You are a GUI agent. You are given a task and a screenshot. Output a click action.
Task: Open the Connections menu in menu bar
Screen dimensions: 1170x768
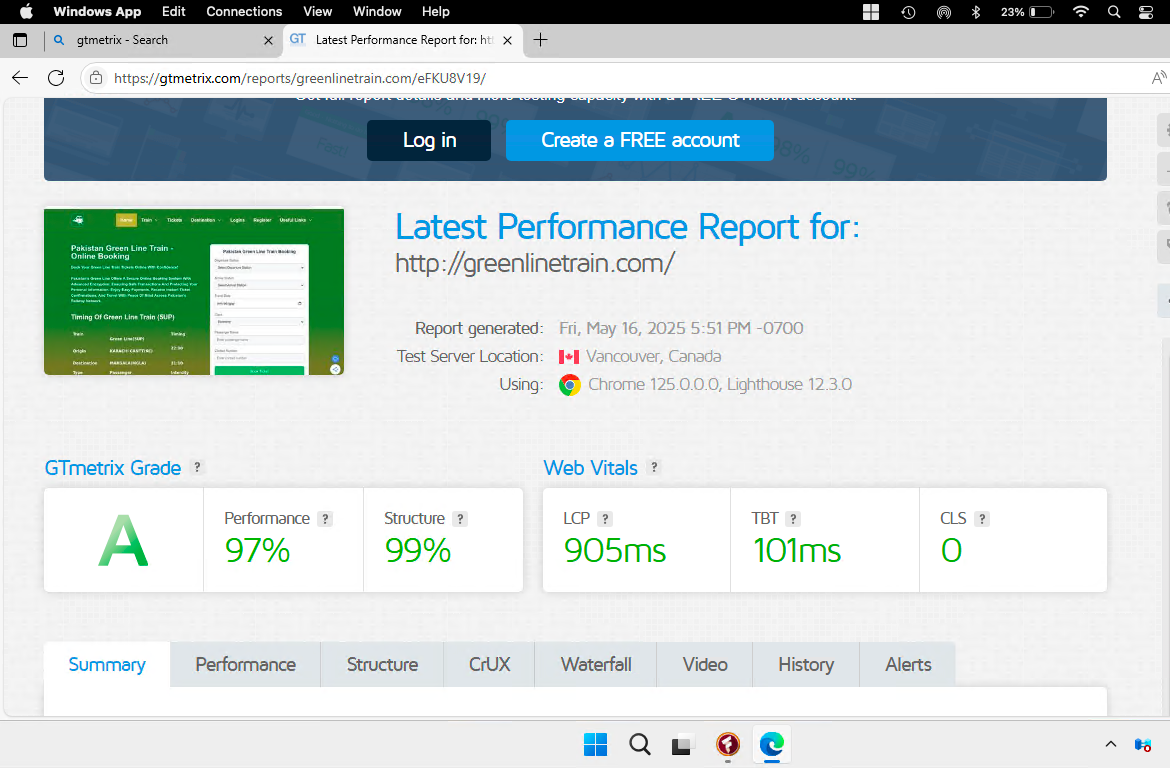[x=244, y=12]
